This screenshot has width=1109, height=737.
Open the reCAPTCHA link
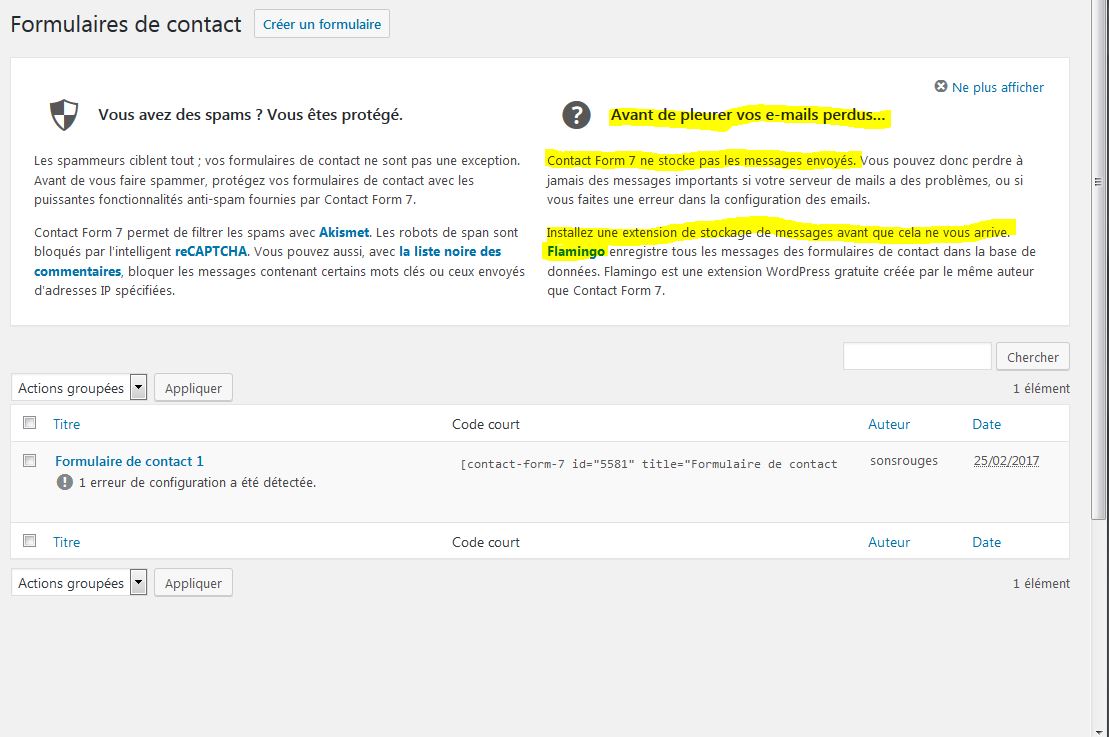pos(211,251)
